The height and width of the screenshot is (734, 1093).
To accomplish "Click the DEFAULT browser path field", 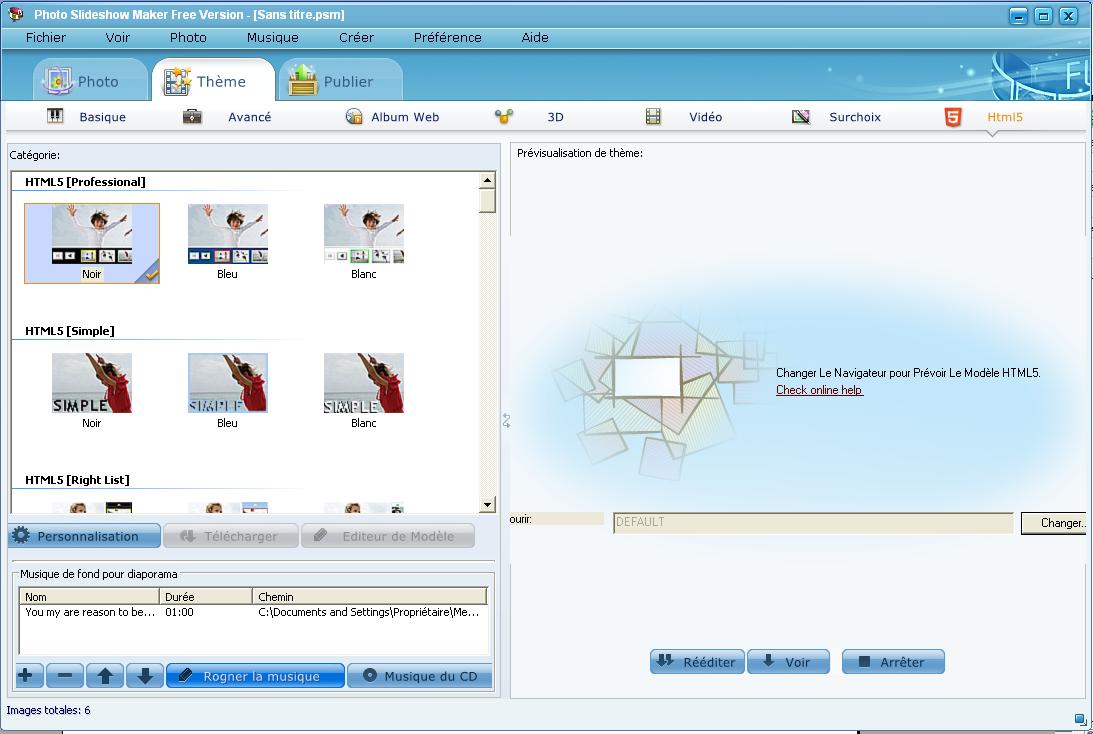I will click(812, 523).
